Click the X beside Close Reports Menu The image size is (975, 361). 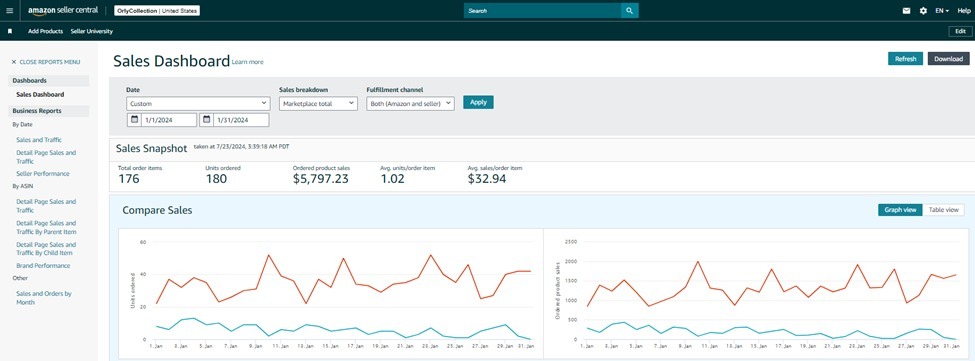14,62
